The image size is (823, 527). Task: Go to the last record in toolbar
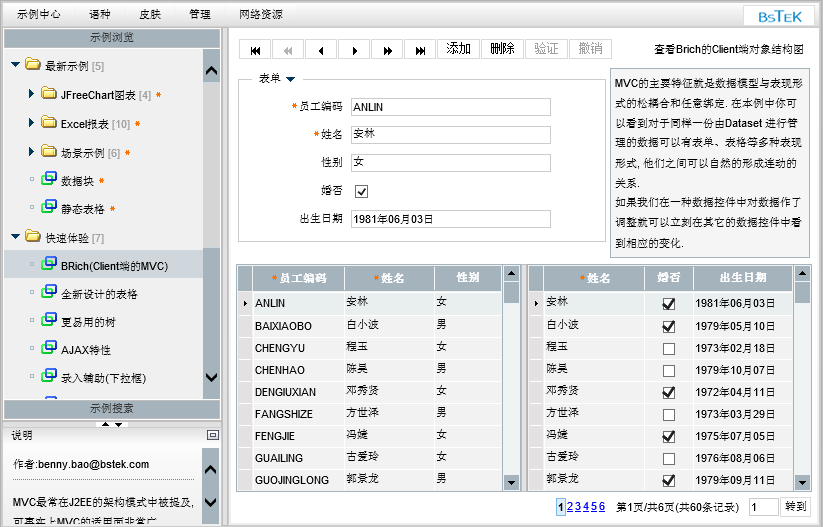(x=421, y=49)
